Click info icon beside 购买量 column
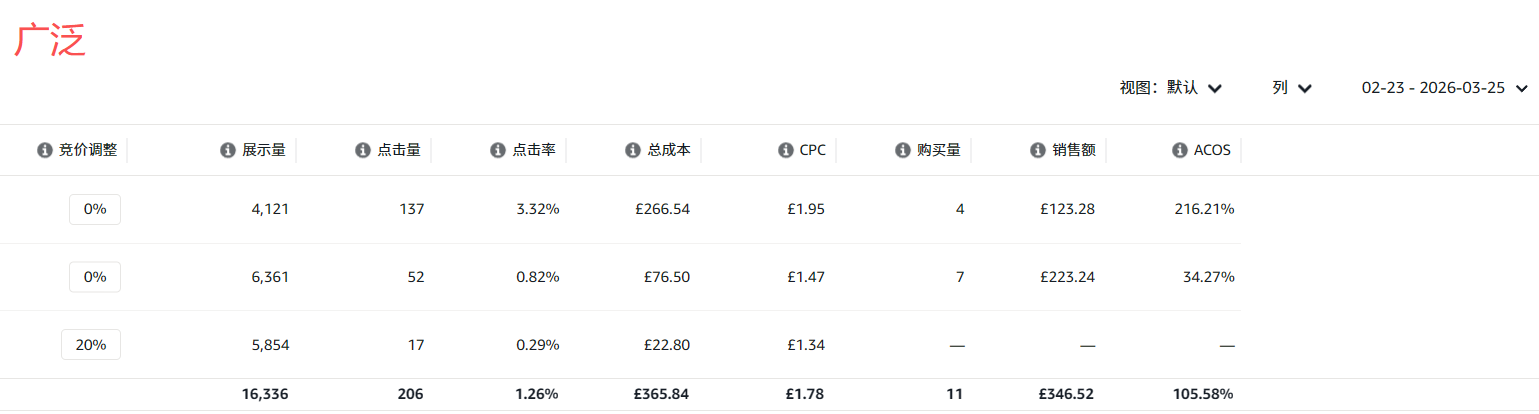This screenshot has height=414, width=1539. pos(903,150)
